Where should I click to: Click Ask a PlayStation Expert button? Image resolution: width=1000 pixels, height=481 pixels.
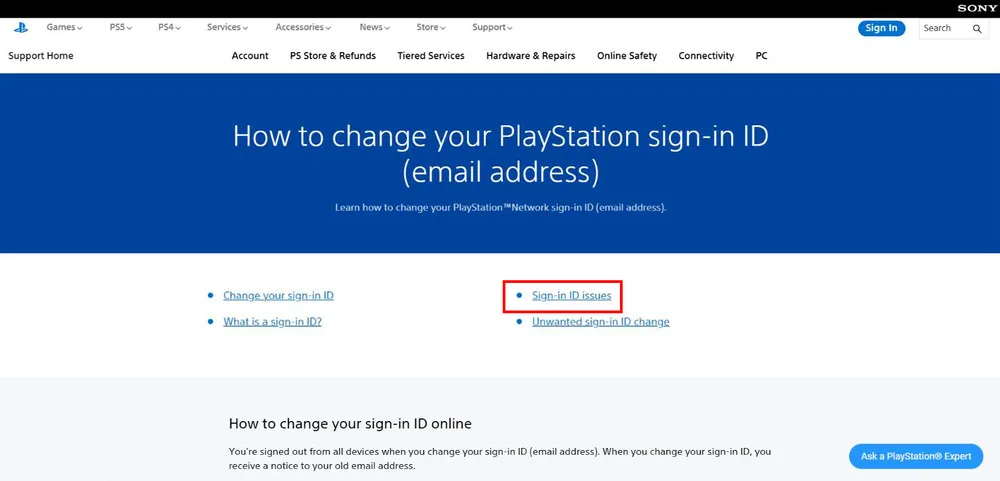coord(916,456)
